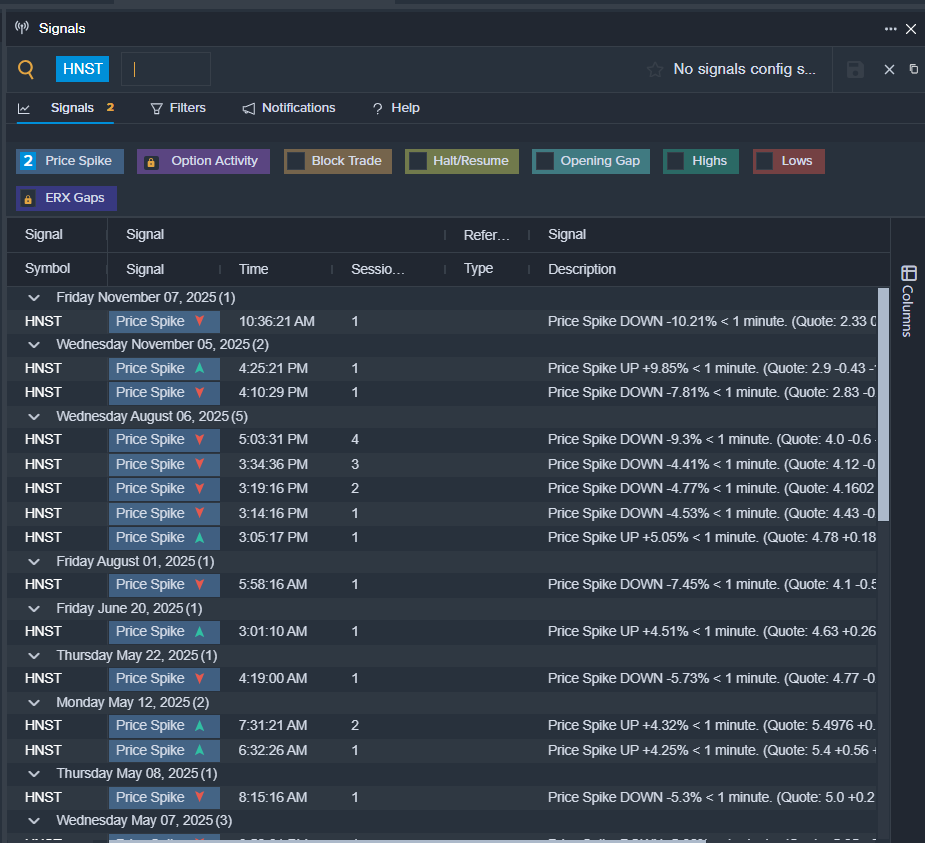This screenshot has width=925, height=843.
Task: Click the symbol search input field
Action: pyautogui.click(x=166, y=69)
